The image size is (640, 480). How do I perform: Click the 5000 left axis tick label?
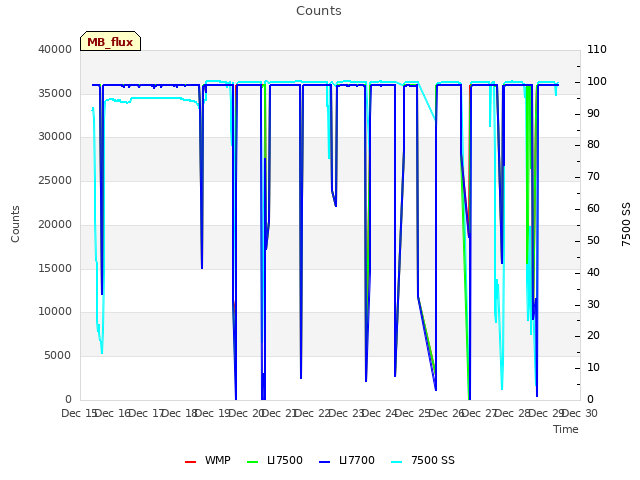tap(58, 356)
